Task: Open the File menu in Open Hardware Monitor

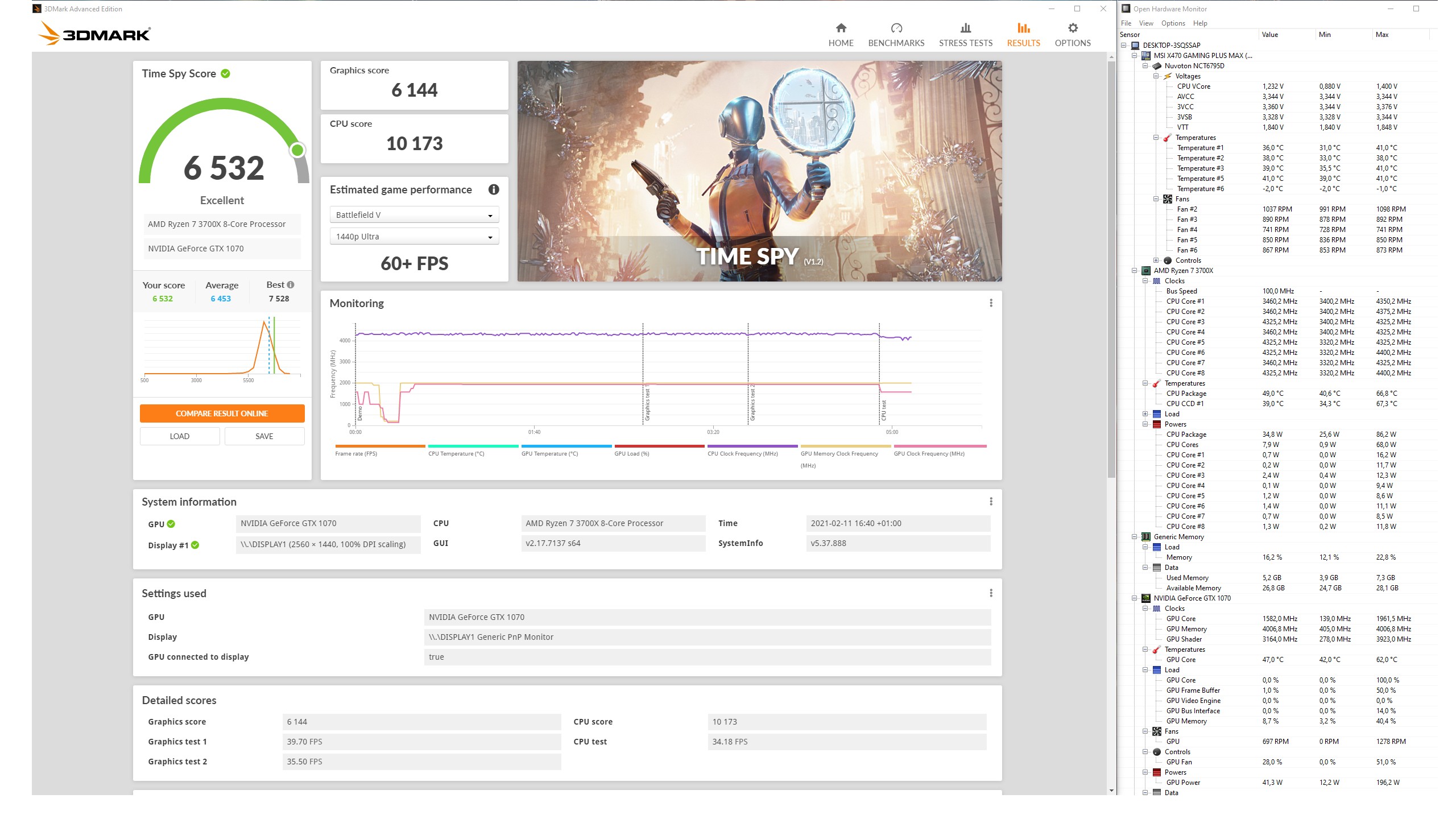Action: click(1126, 23)
